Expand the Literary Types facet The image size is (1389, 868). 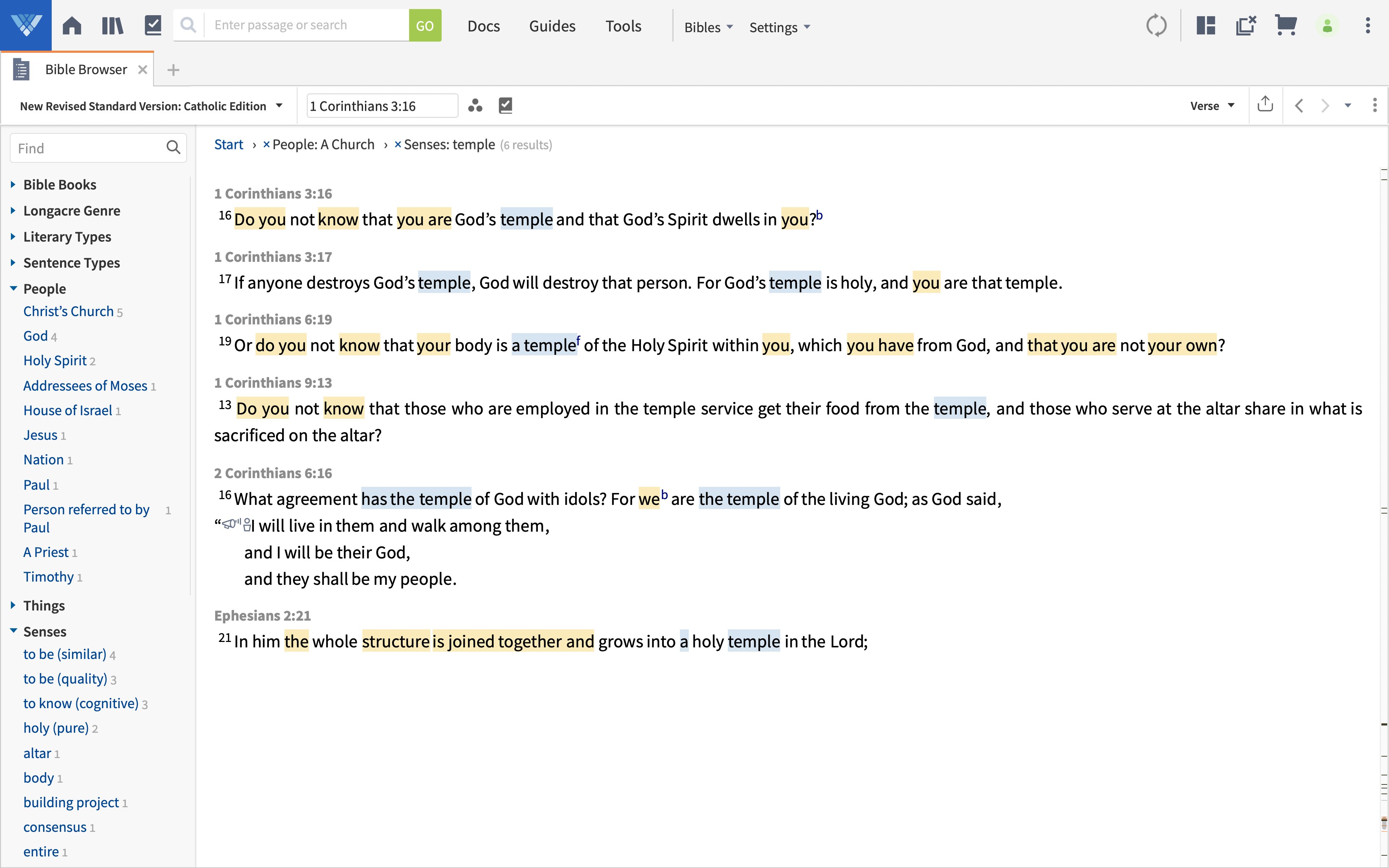click(13, 237)
